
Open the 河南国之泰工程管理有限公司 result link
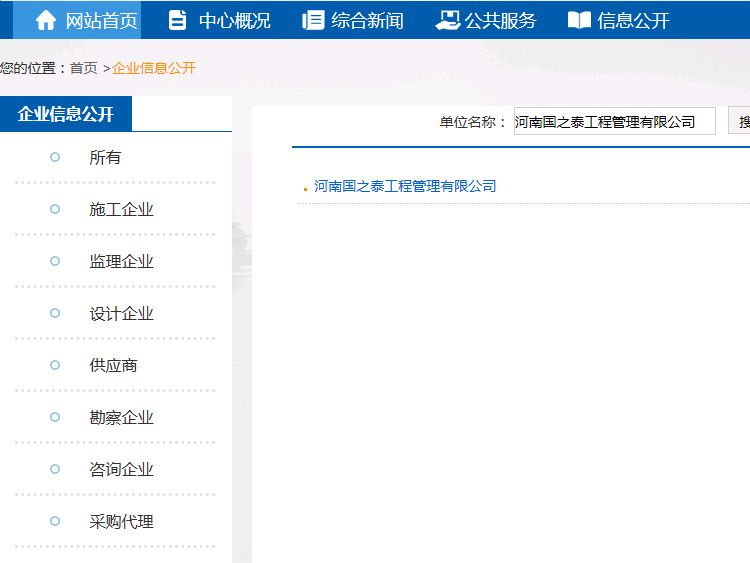coord(405,186)
